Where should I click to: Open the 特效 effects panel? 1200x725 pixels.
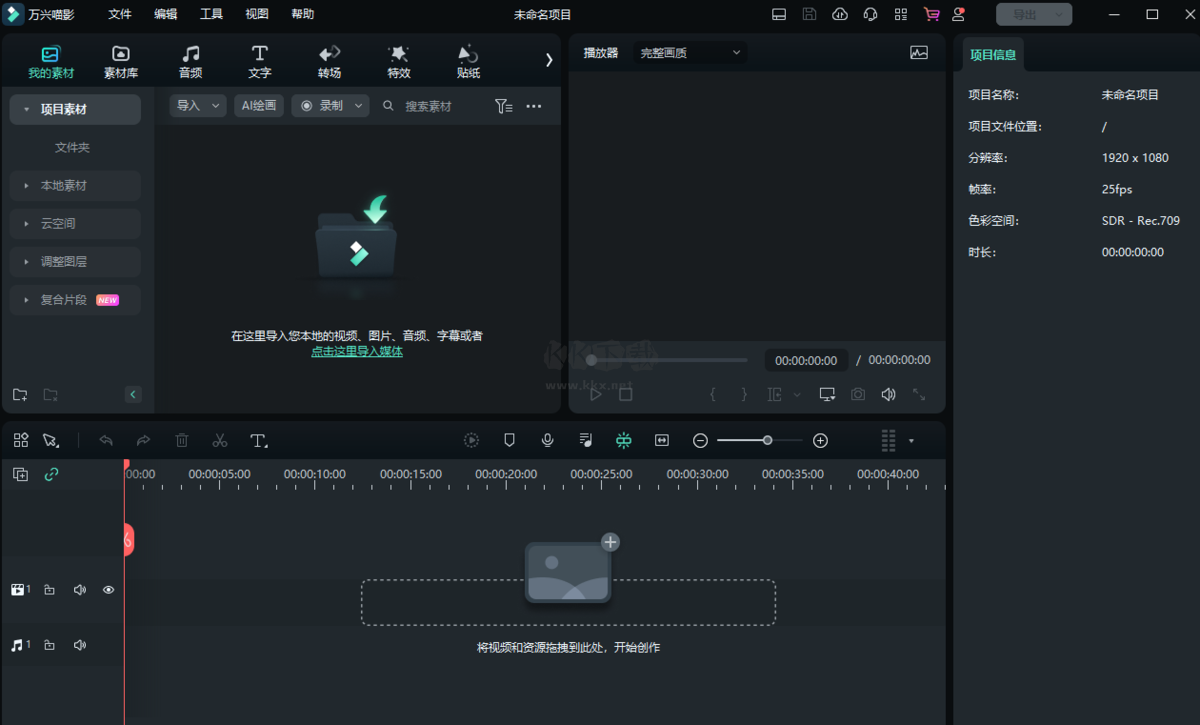399,61
